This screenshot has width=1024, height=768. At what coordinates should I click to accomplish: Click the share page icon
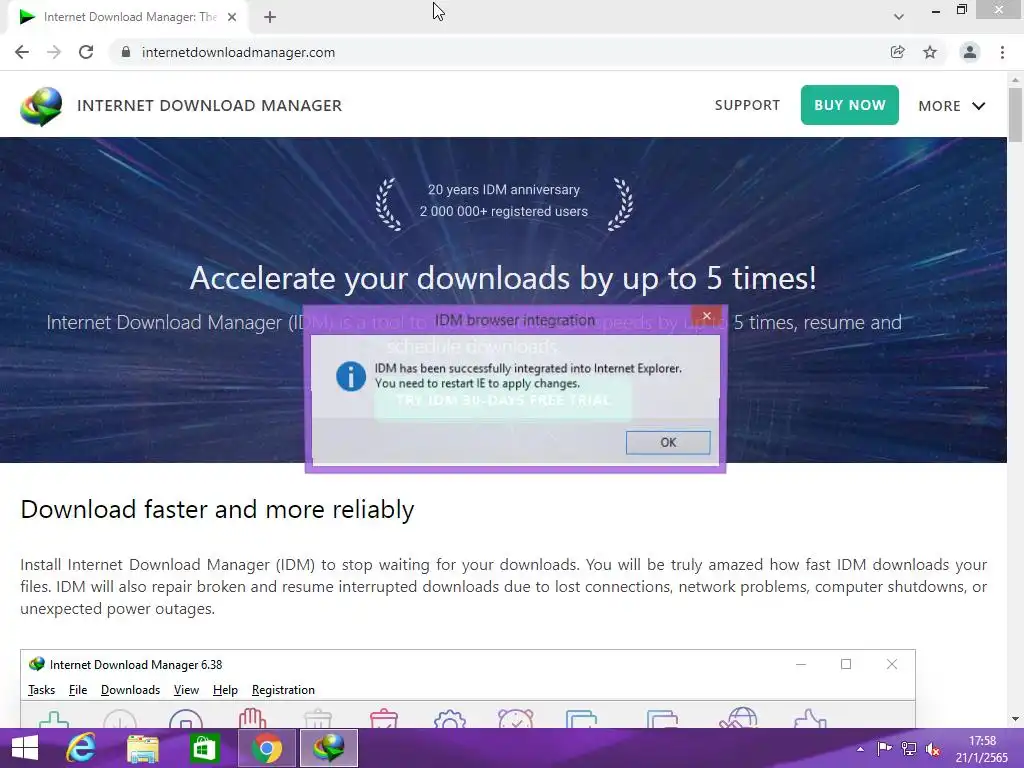point(898,52)
